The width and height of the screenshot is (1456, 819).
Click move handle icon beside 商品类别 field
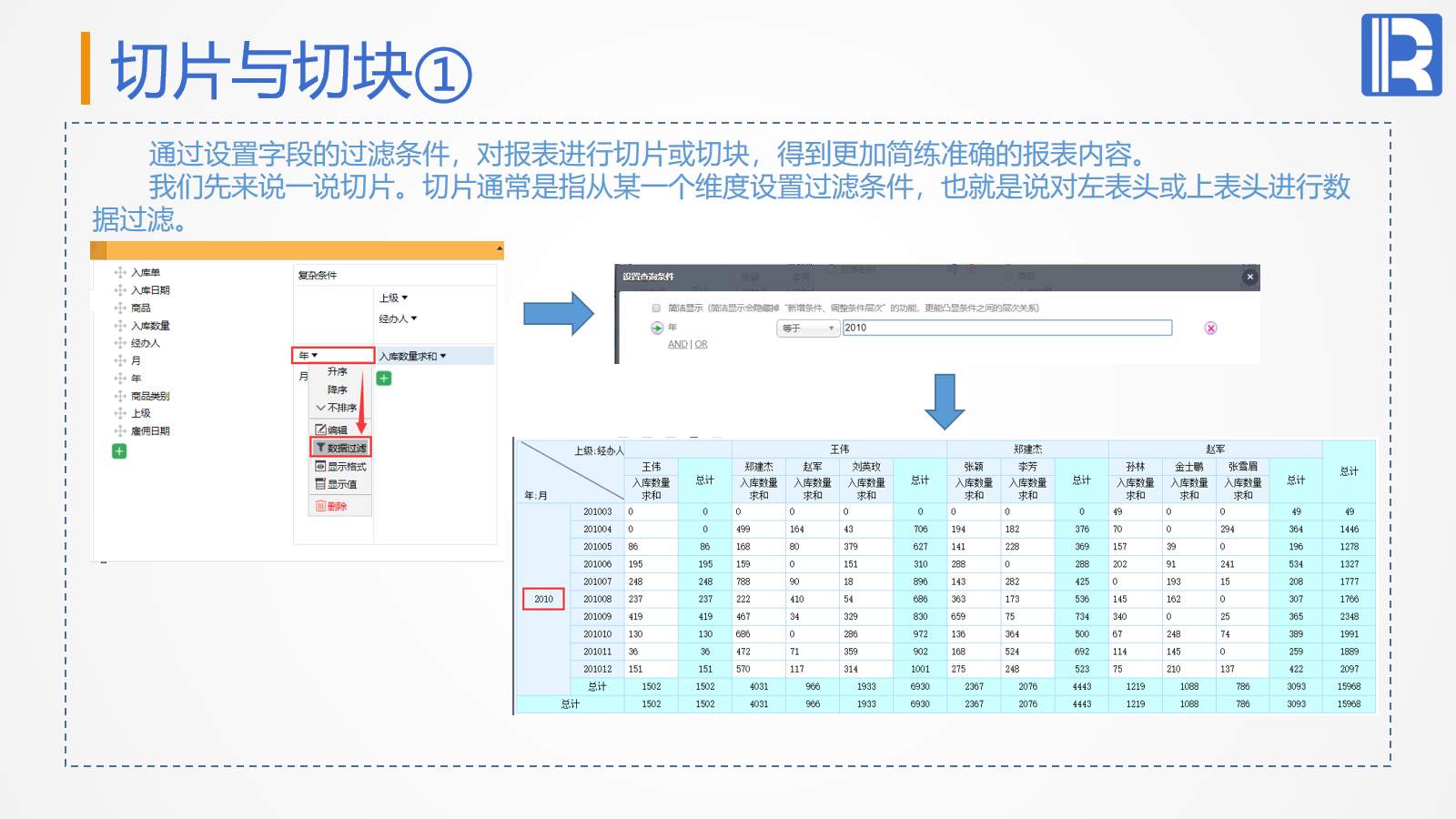point(120,396)
